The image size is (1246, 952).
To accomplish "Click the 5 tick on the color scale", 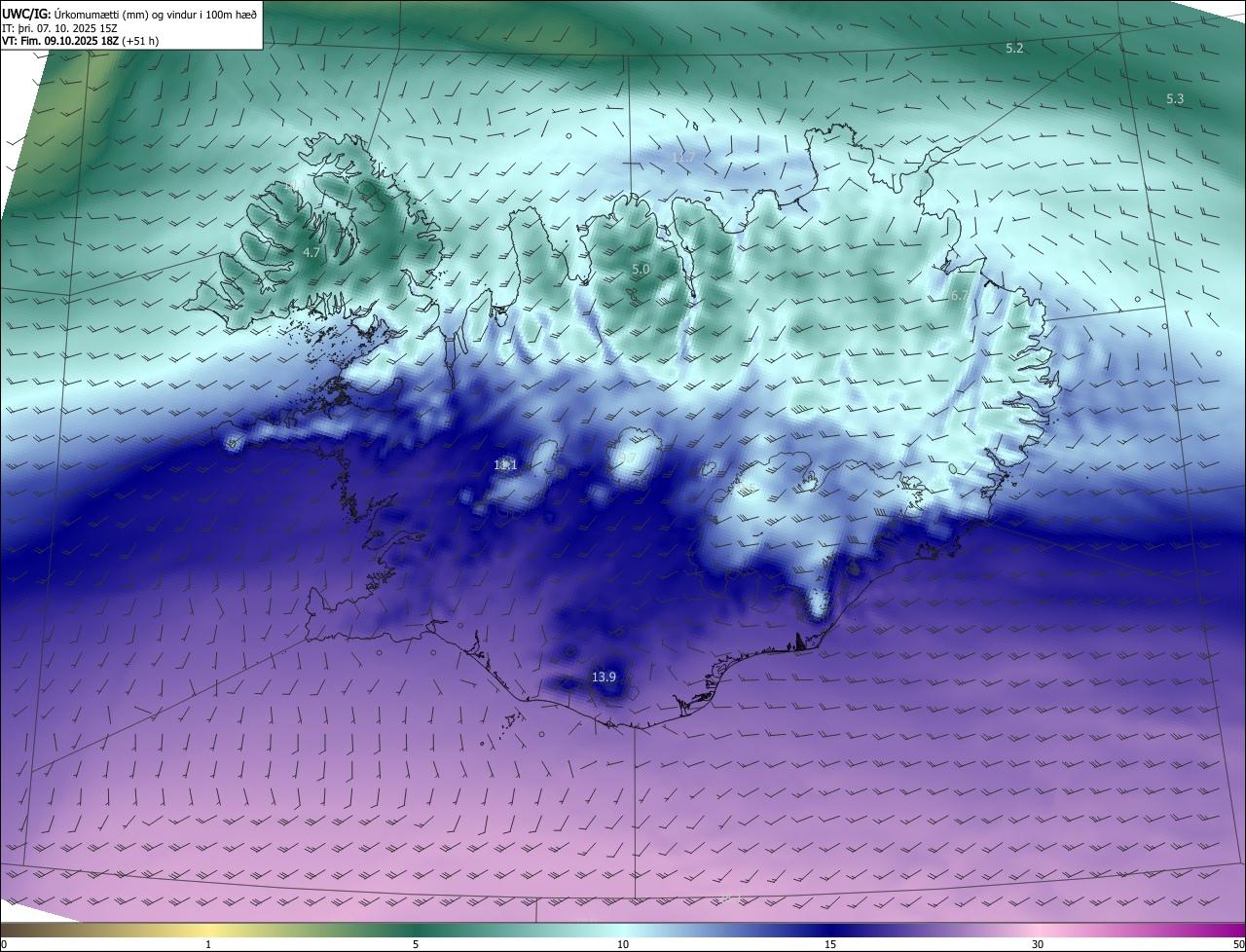I will pyautogui.click(x=416, y=944).
